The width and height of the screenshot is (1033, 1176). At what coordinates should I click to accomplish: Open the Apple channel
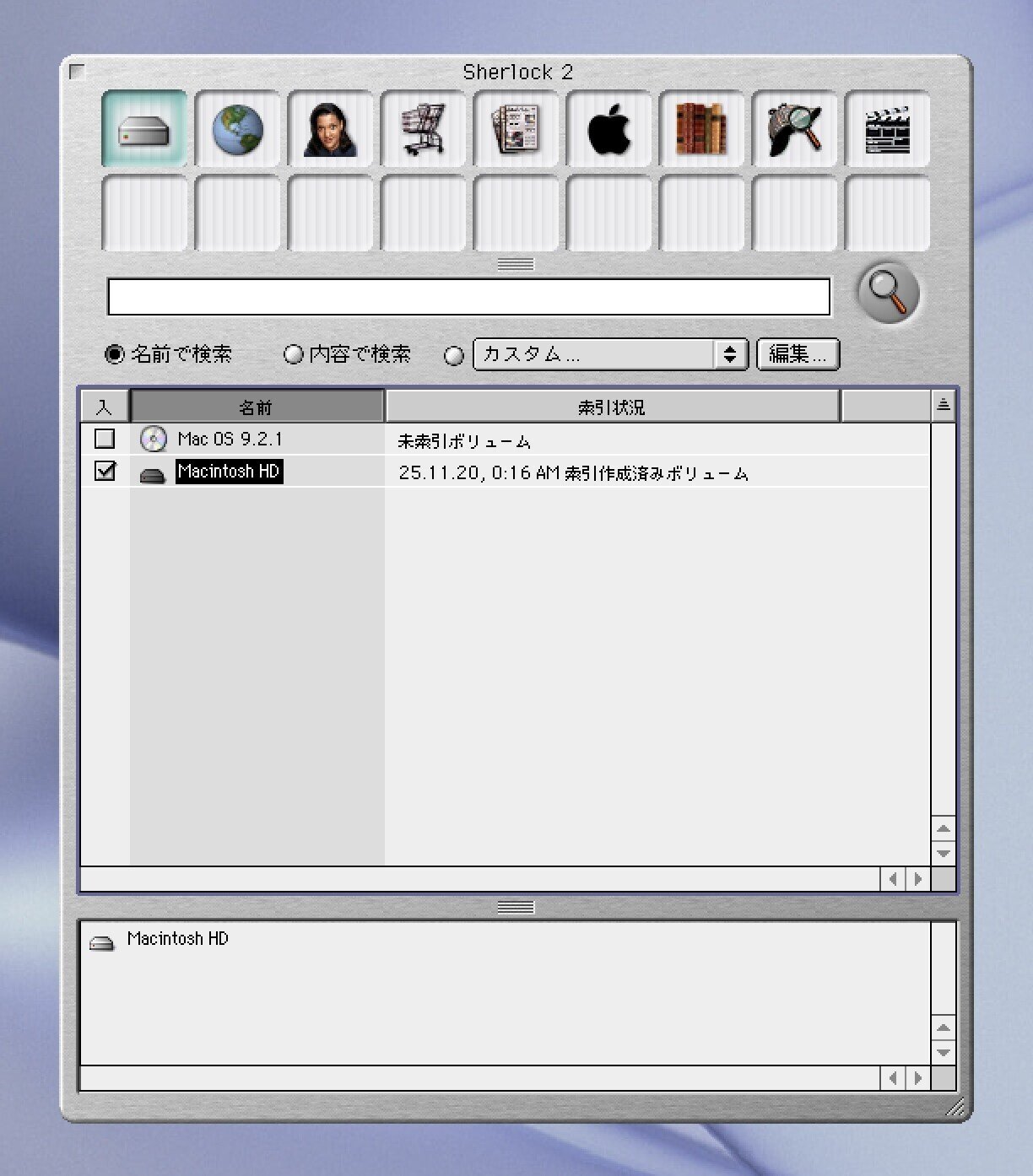point(609,130)
